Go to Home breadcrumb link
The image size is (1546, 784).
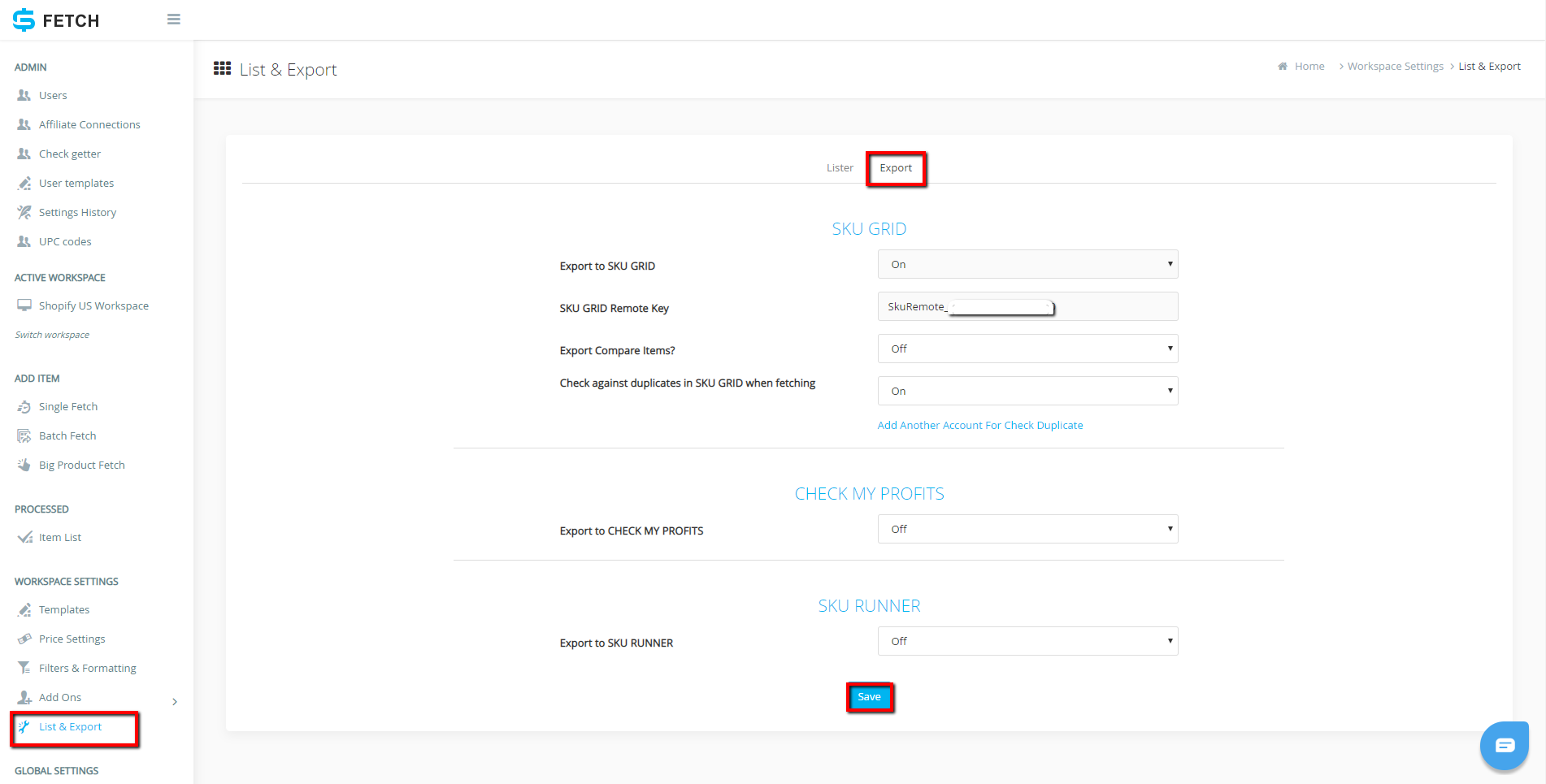[x=1309, y=67]
